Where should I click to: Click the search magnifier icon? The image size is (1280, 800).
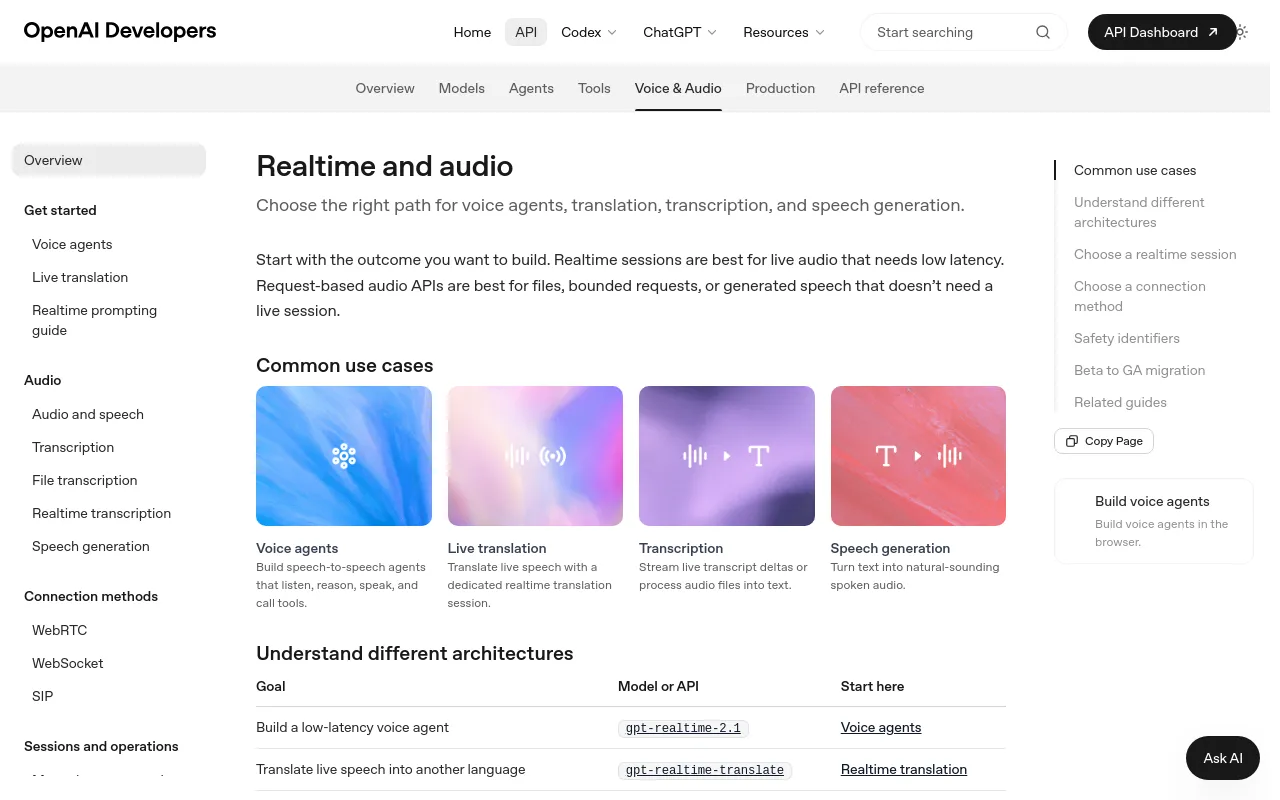point(1043,32)
